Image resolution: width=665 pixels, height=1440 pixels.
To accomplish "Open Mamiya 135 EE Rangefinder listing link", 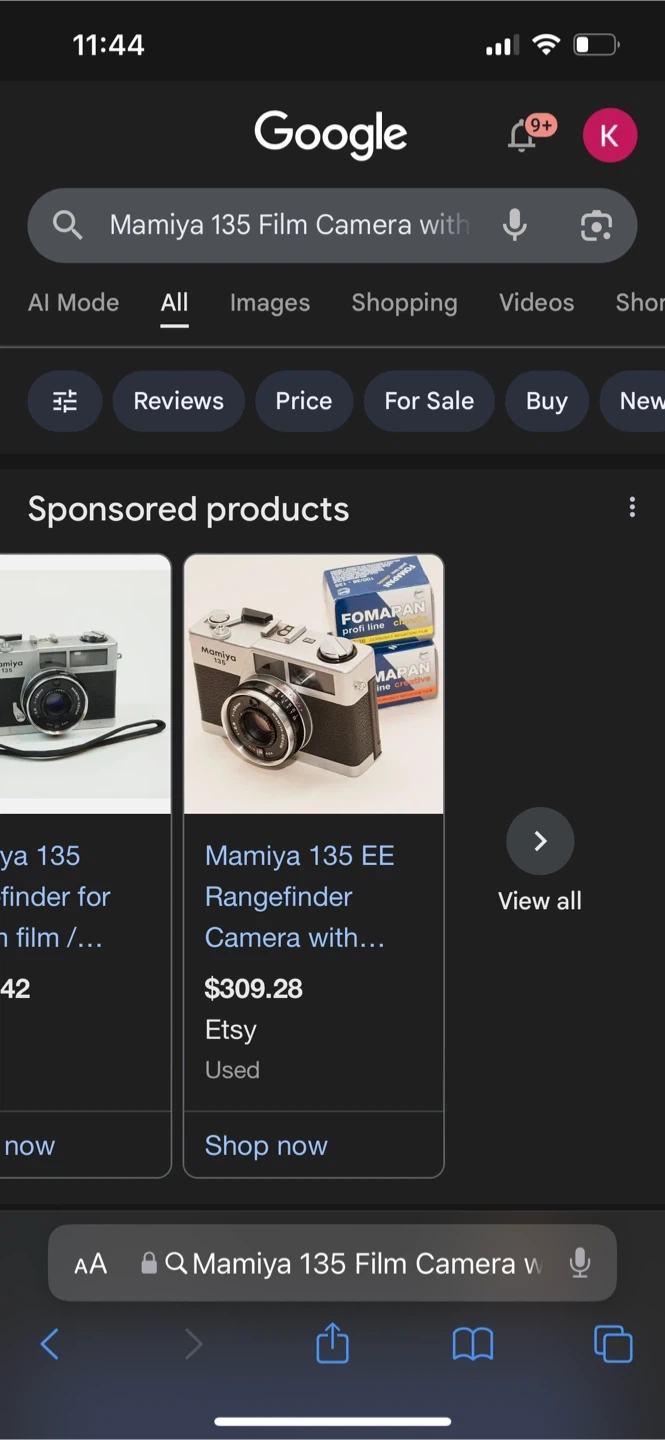I will [299, 897].
